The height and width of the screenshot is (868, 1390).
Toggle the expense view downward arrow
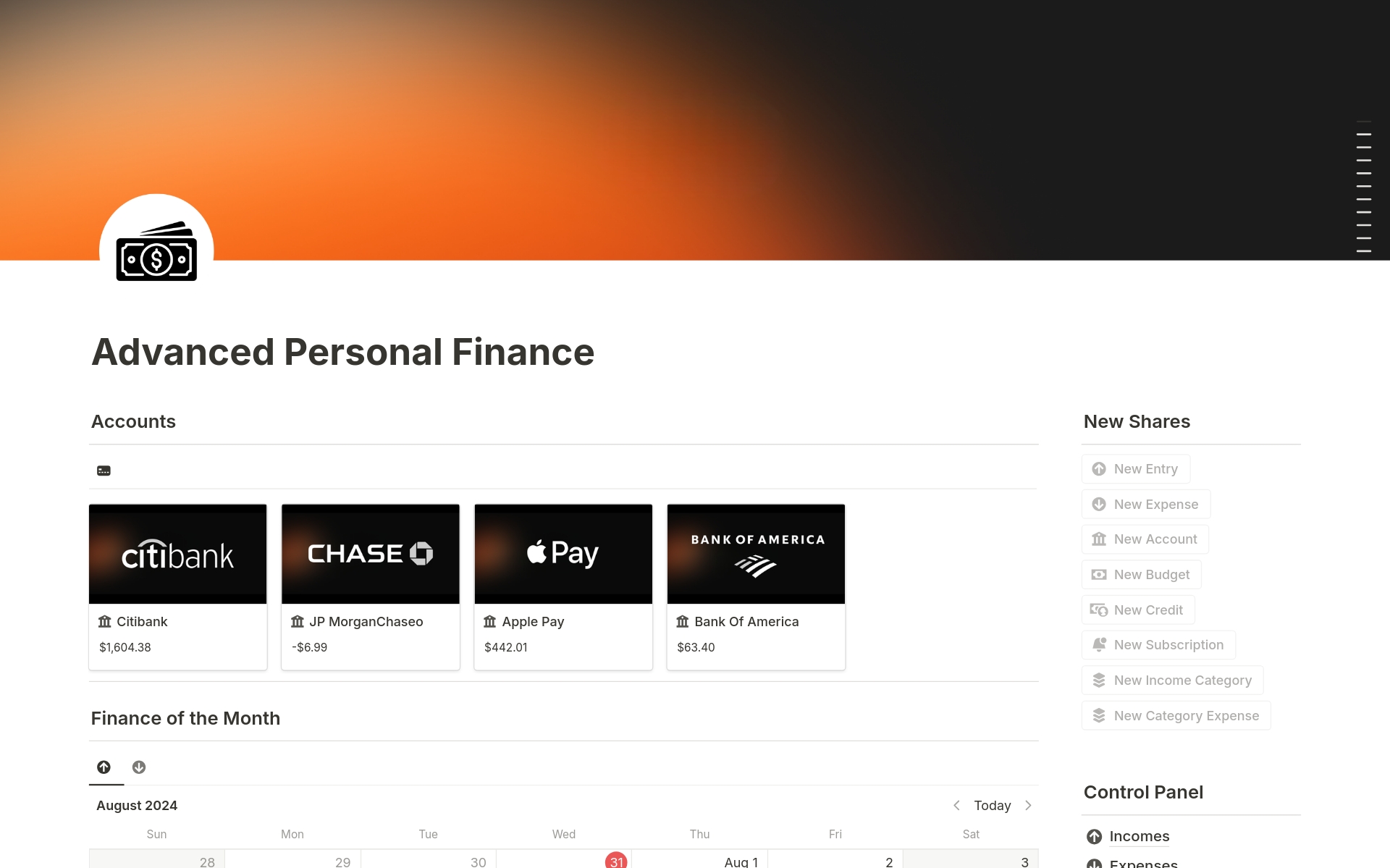[139, 766]
